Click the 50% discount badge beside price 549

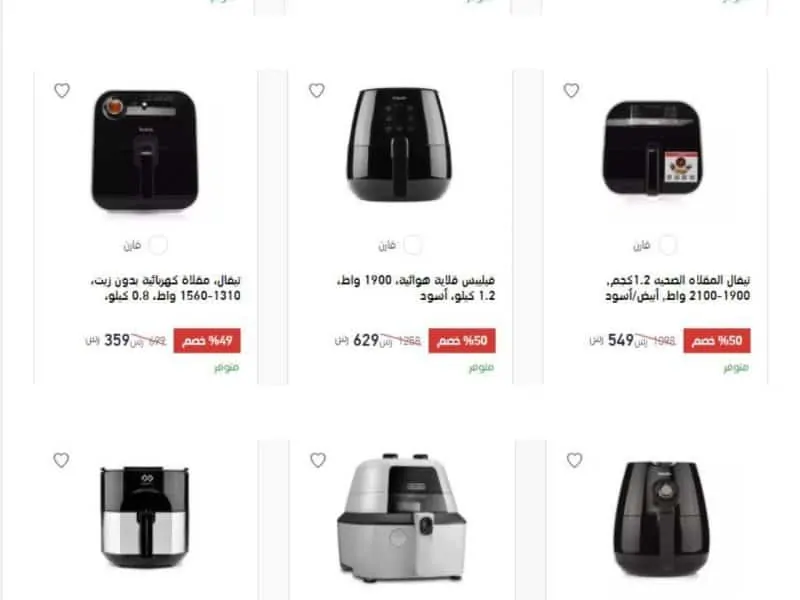click(717, 340)
